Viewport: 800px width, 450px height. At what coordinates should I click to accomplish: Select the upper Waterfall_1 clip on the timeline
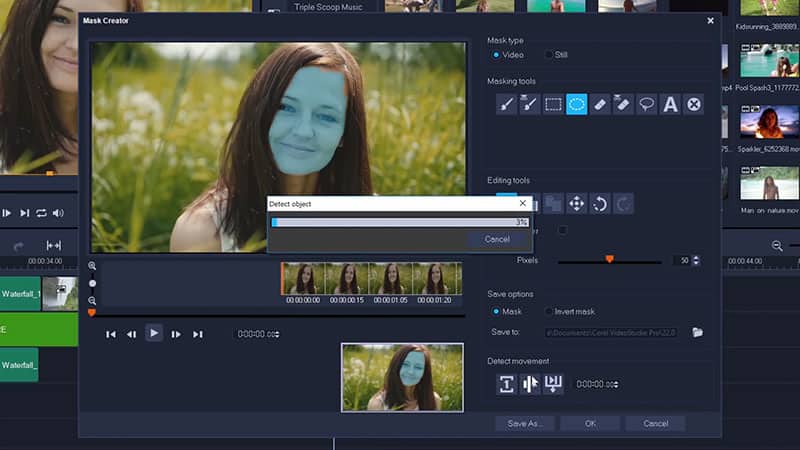20,294
